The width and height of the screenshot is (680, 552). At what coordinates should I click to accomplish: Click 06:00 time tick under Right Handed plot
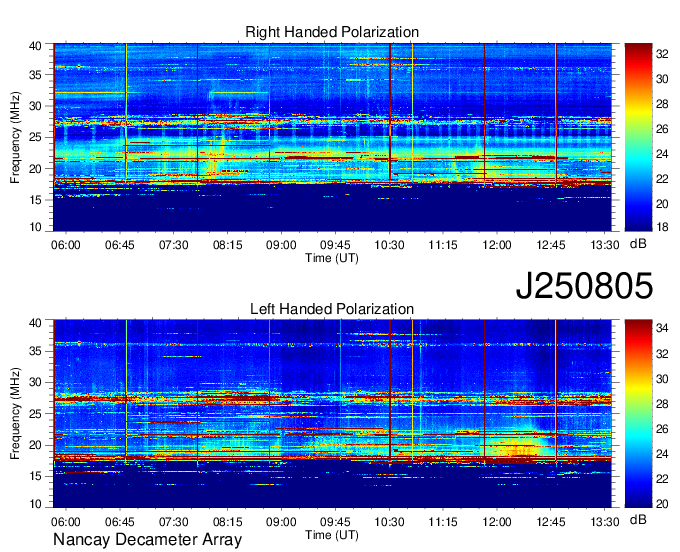pyautogui.click(x=65, y=245)
